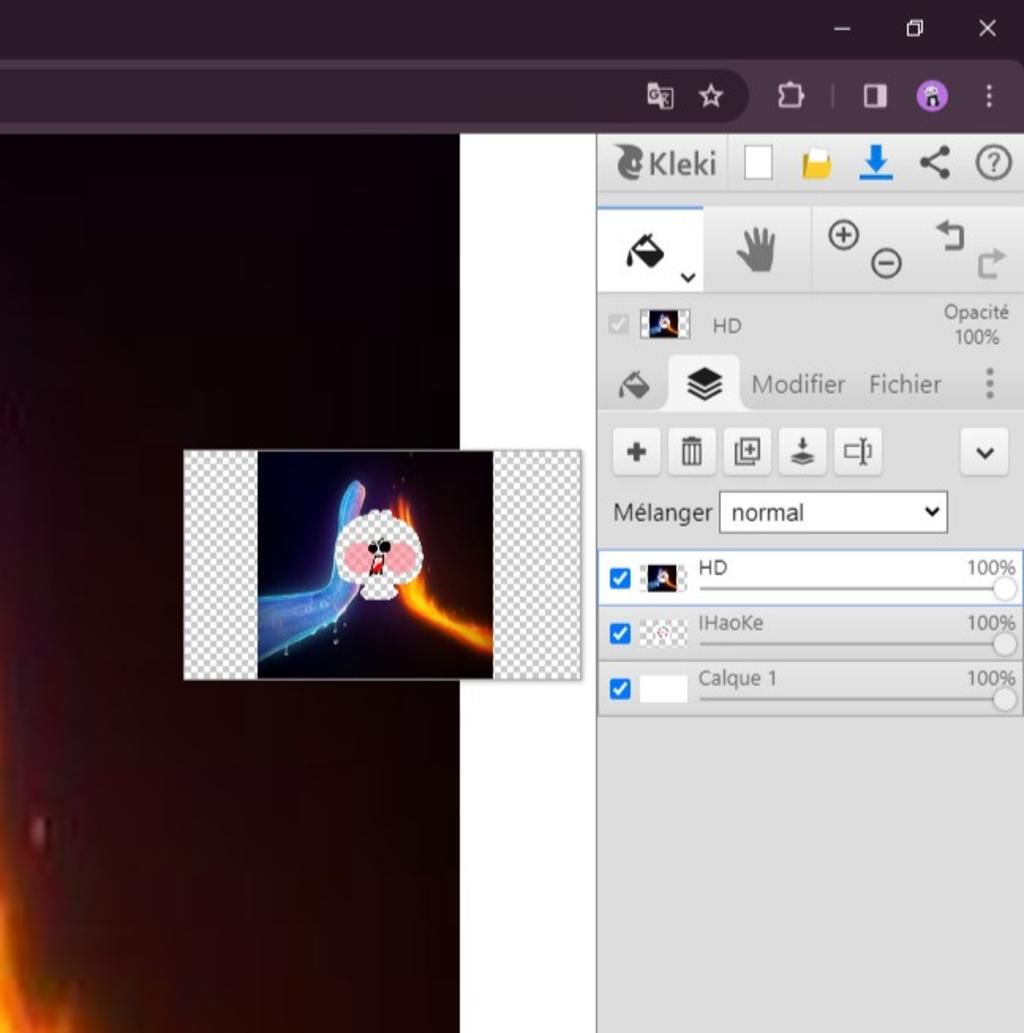Save image with the blue download arrow

coord(876,163)
